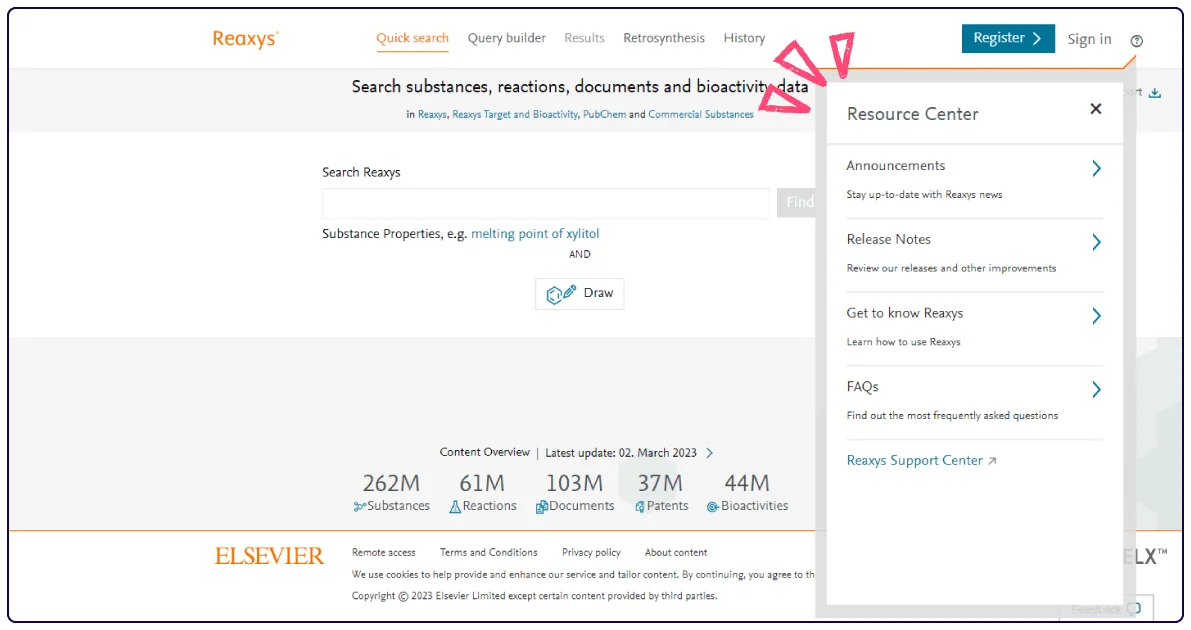The height and width of the screenshot is (630, 1191).
Task: Click the 44M Bioactivities count
Action: click(747, 483)
